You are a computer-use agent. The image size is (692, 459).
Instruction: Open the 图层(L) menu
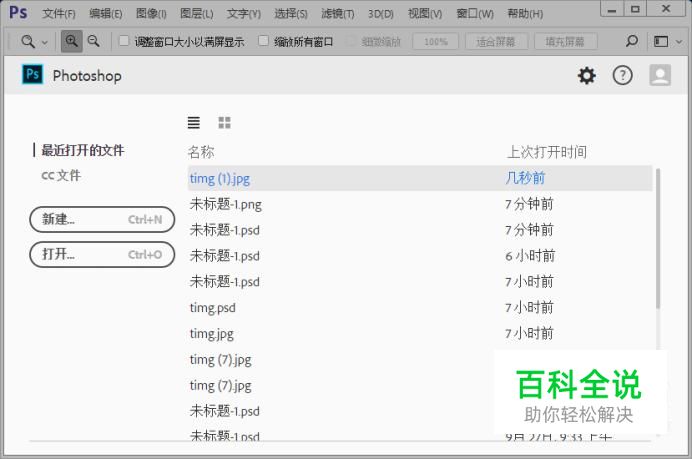pyautogui.click(x=196, y=14)
